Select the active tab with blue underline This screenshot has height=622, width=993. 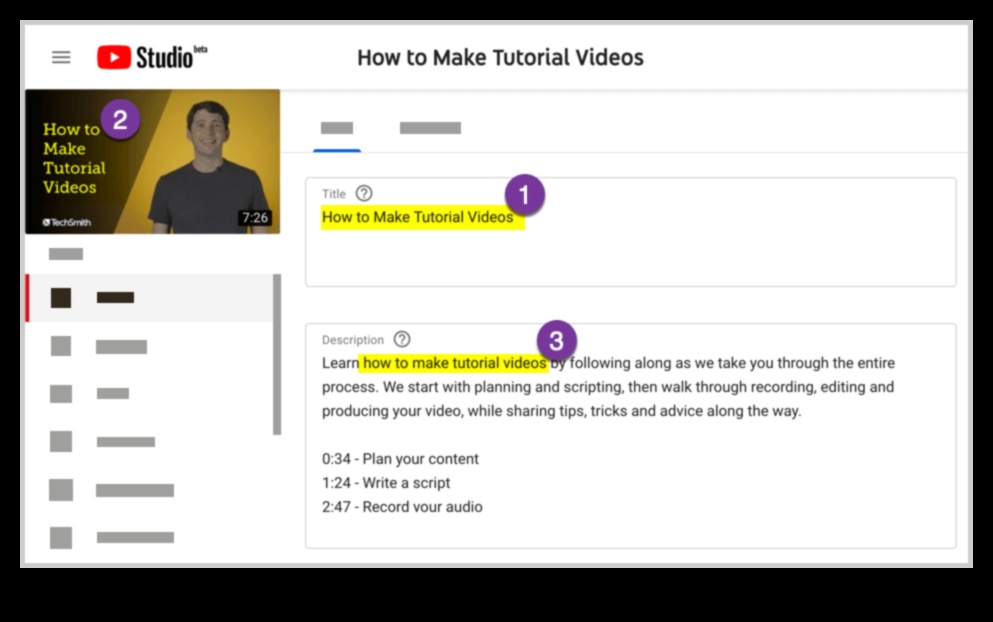pyautogui.click(x=337, y=128)
